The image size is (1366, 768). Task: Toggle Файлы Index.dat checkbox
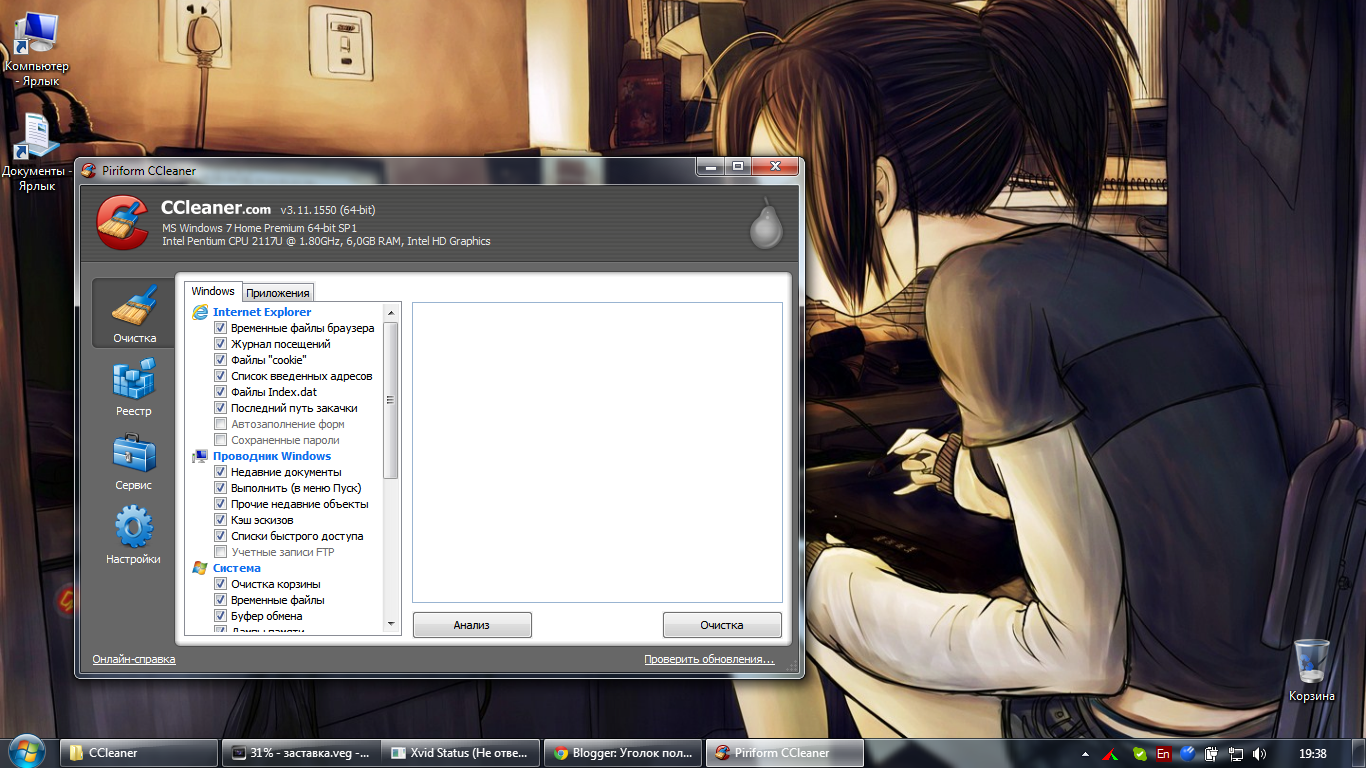point(221,392)
